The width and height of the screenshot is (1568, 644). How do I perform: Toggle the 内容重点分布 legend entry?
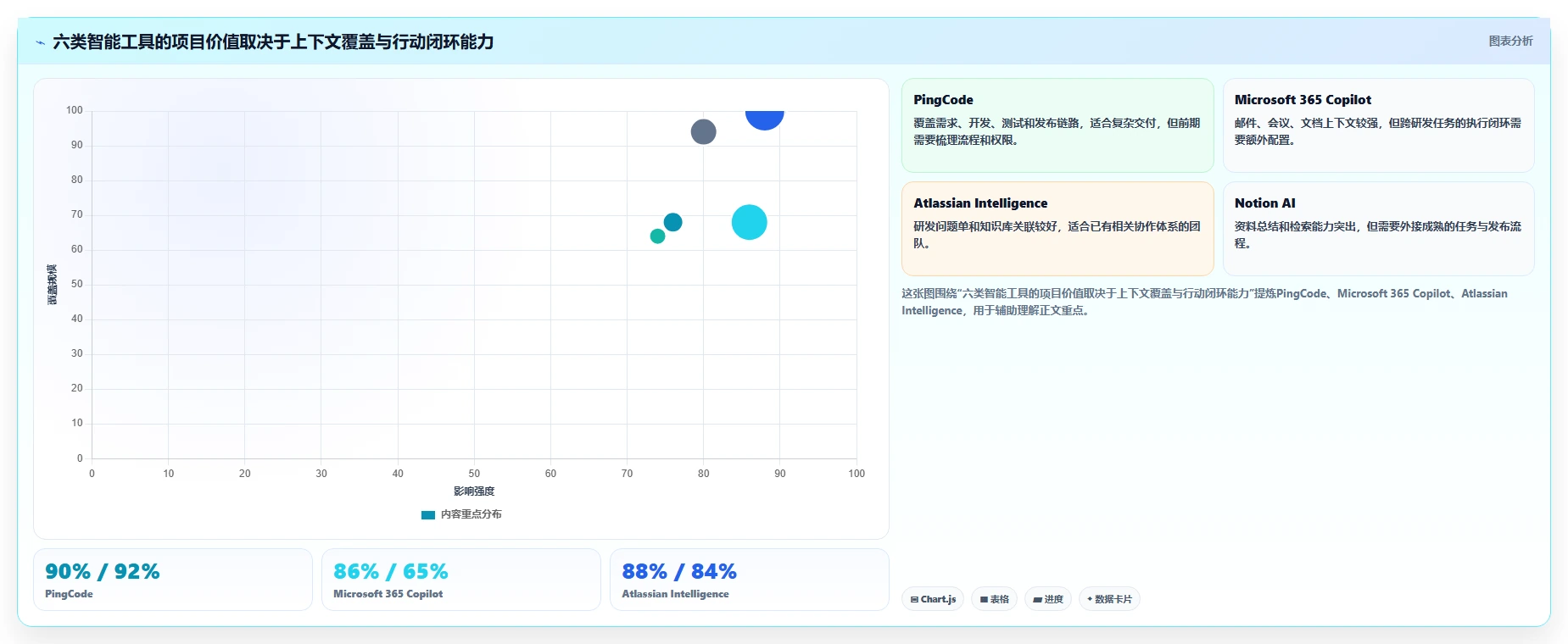[x=461, y=514]
